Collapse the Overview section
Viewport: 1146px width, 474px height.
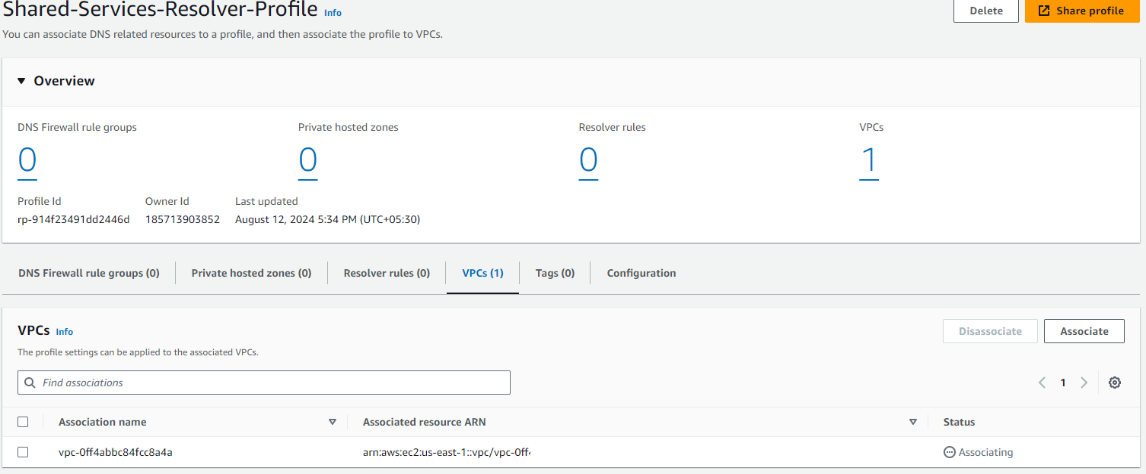(x=21, y=81)
